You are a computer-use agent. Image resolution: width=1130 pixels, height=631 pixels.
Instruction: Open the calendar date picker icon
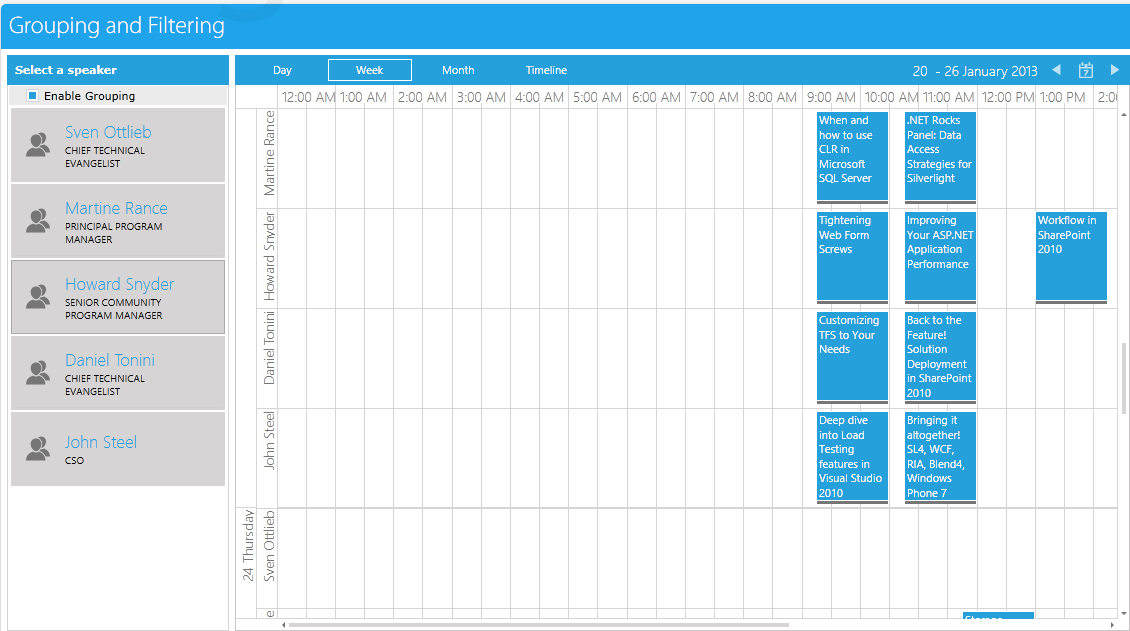coord(1086,70)
